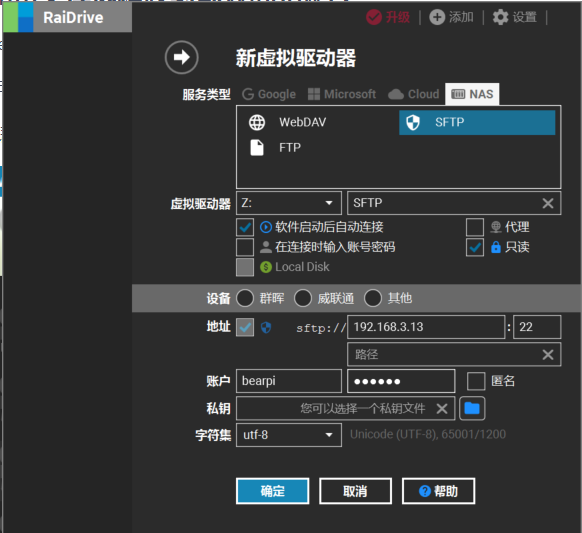
Task: Switch to the Google service tab
Action: tap(269, 94)
